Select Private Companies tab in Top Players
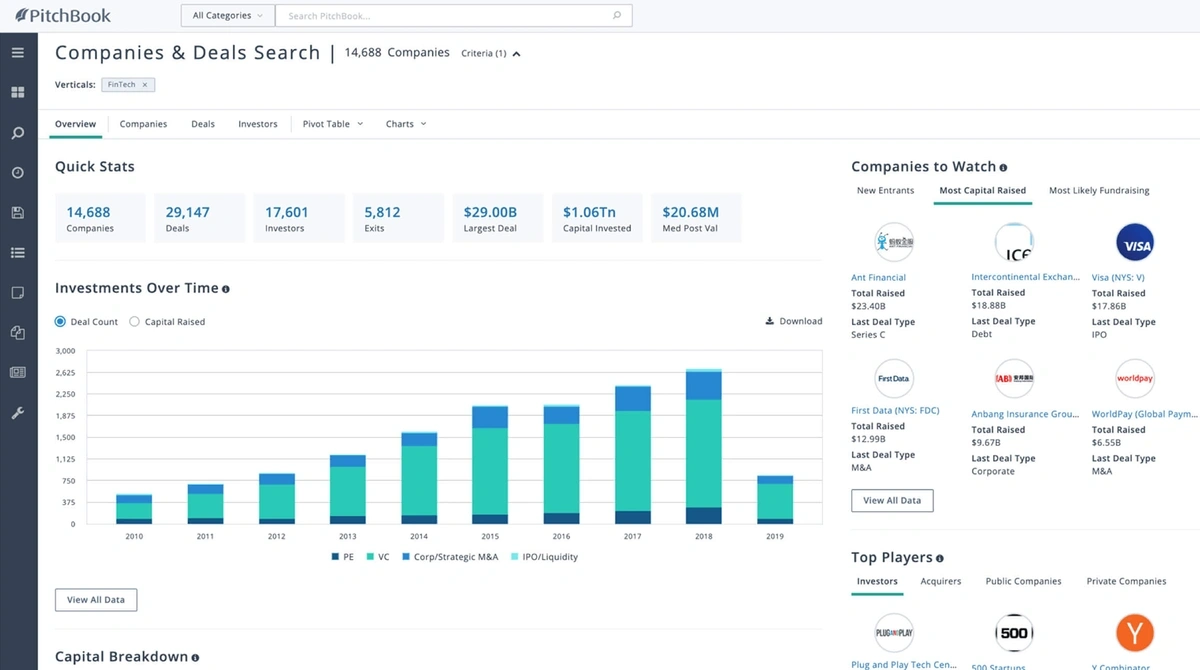 [1126, 581]
